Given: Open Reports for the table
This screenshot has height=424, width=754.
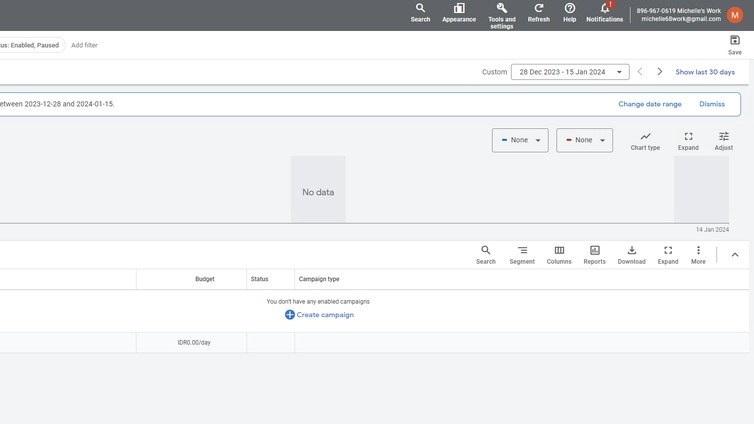Looking at the screenshot, I should [x=594, y=255].
